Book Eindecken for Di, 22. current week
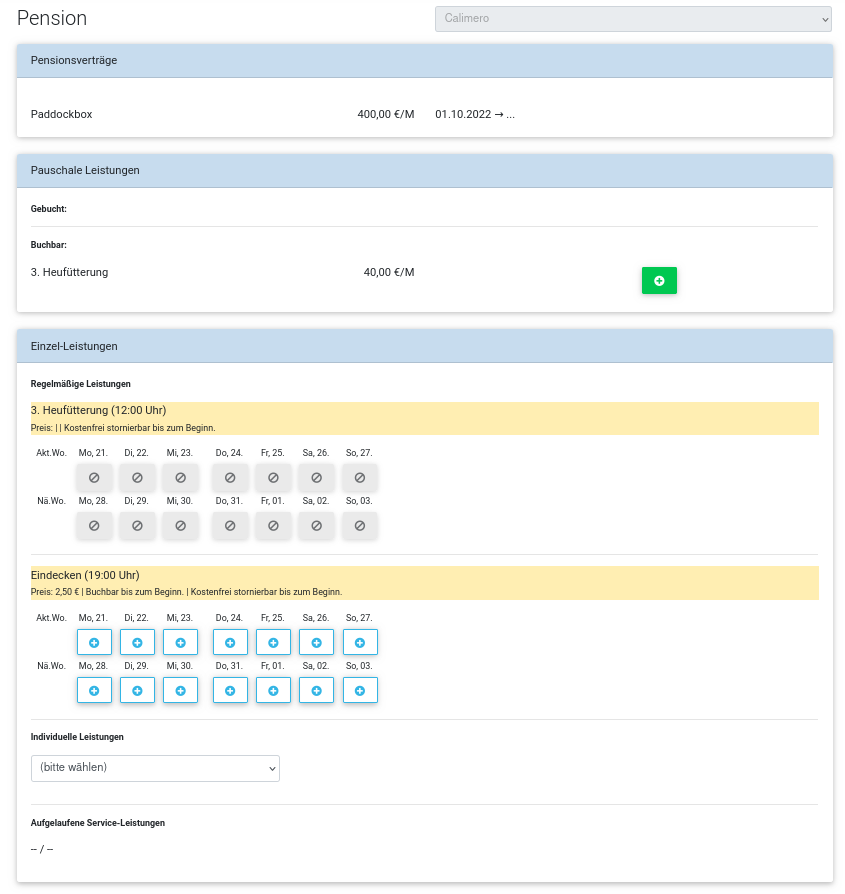Image resolution: width=845 pixels, height=894 pixels. pyautogui.click(x=137, y=642)
